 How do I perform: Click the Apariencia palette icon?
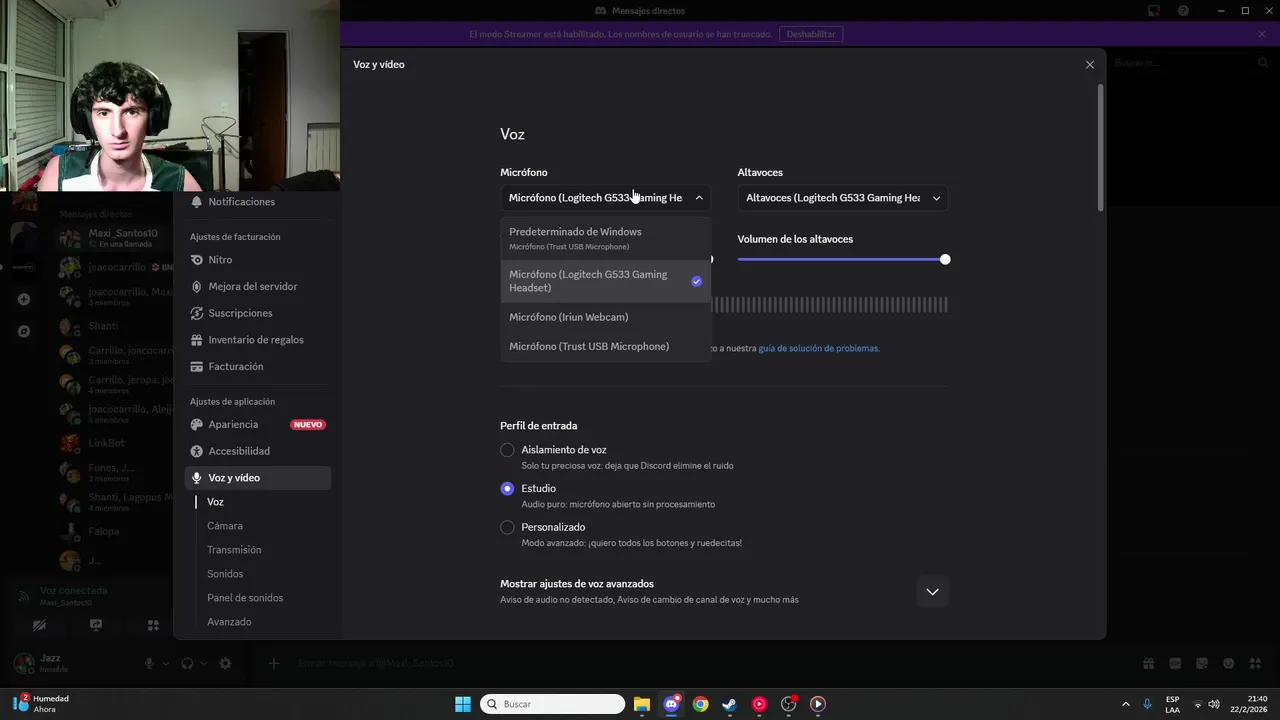(197, 425)
